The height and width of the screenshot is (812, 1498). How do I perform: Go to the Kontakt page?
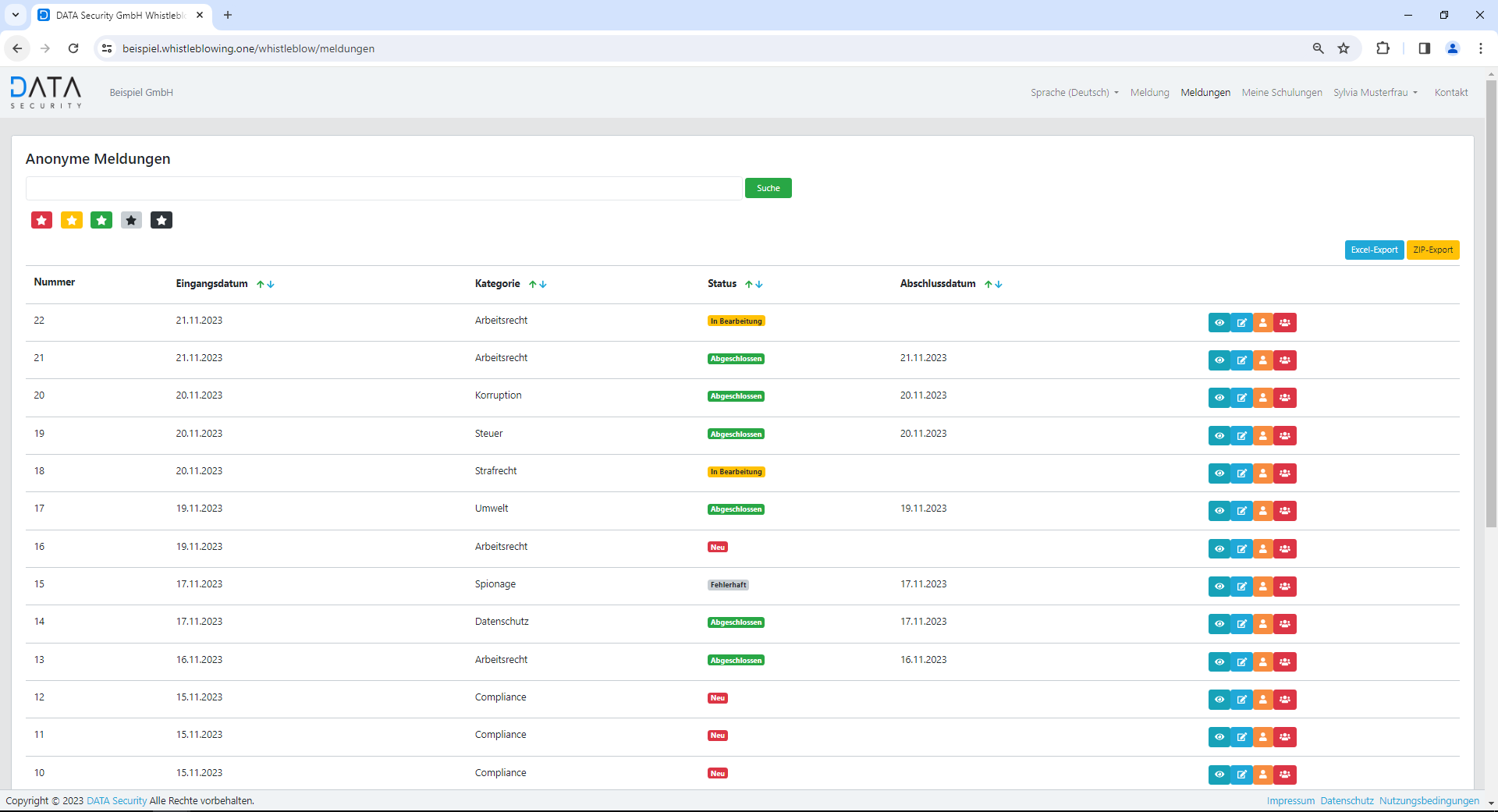pyautogui.click(x=1450, y=93)
